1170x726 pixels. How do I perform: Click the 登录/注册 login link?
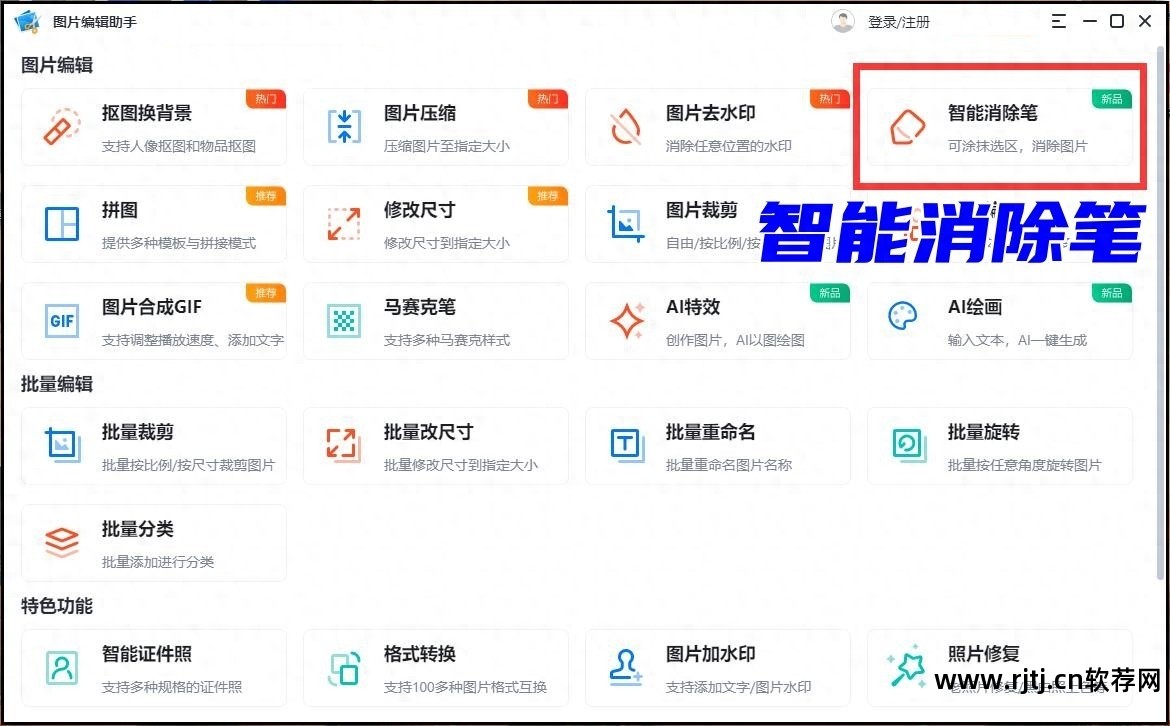(899, 21)
